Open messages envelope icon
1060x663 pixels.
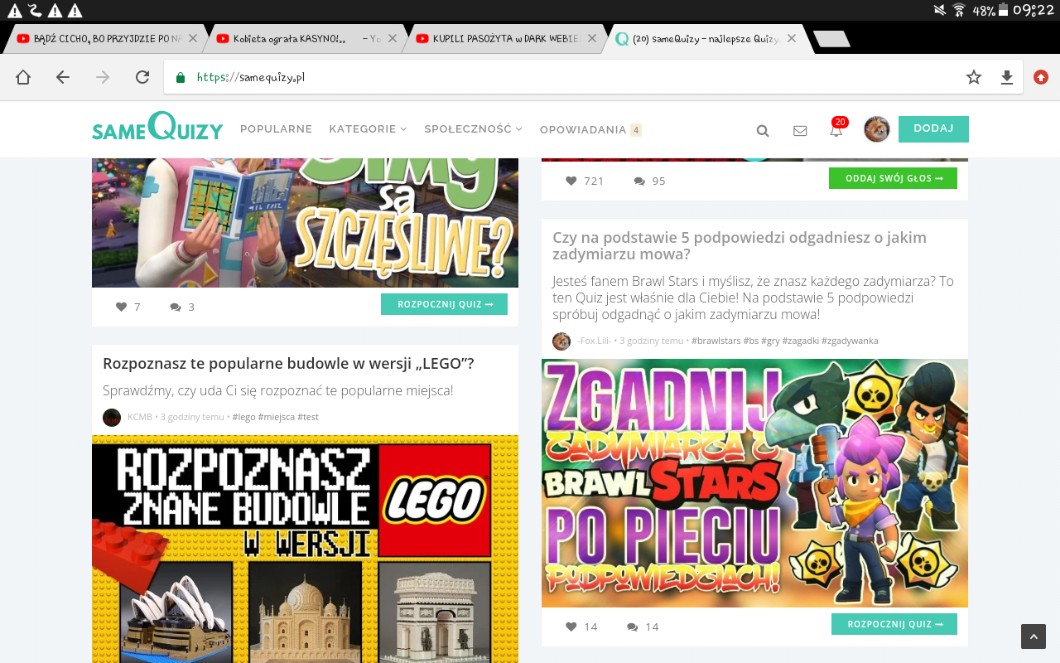pyautogui.click(x=800, y=130)
